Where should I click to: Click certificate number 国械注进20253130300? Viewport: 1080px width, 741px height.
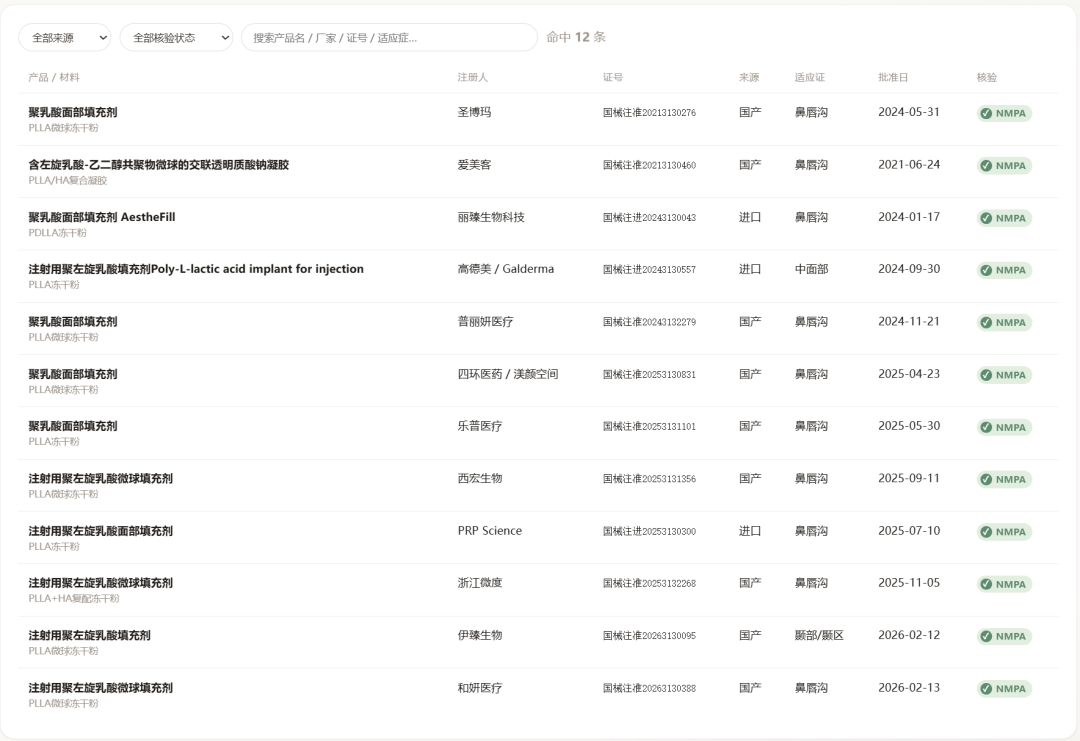(x=650, y=532)
